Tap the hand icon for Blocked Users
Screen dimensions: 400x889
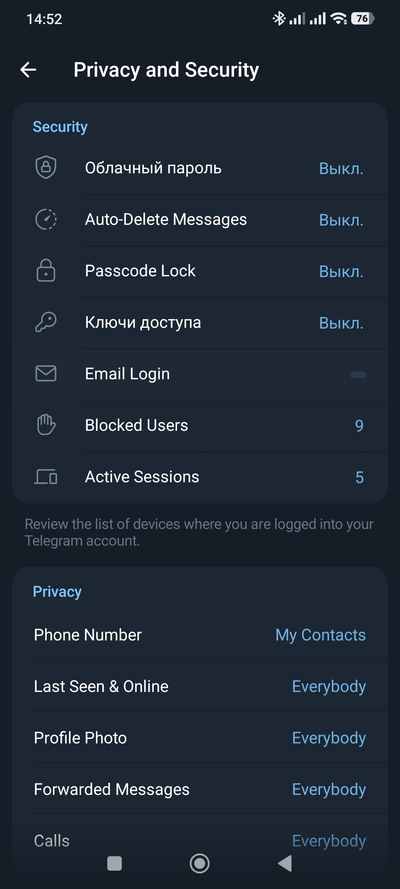[x=46, y=425]
